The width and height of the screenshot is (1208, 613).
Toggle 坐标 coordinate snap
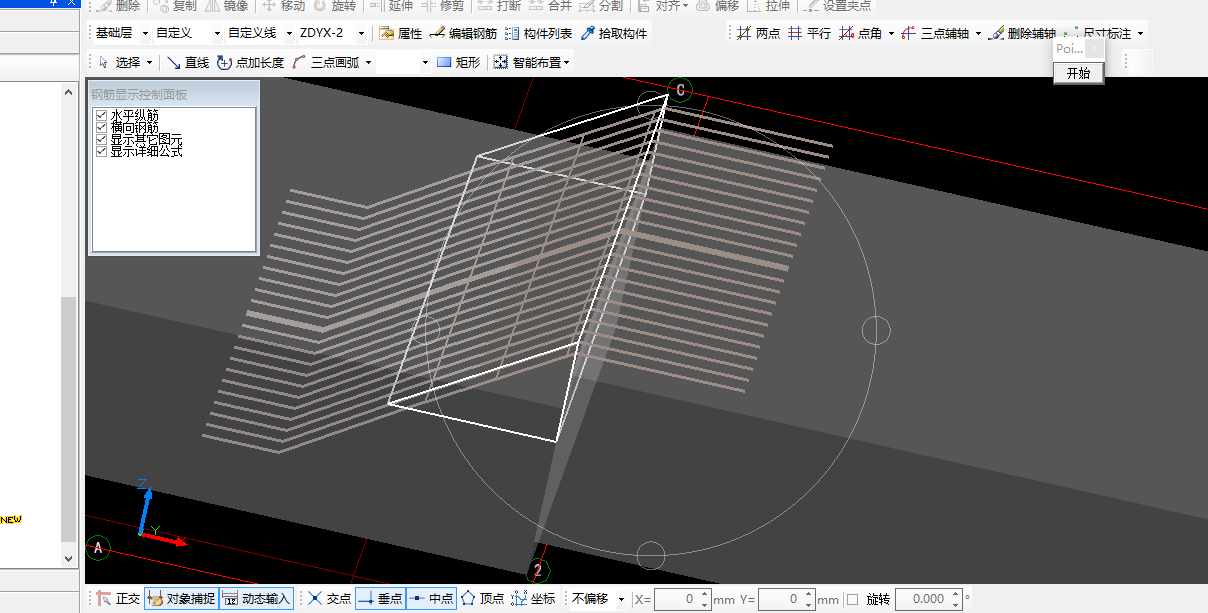(533, 599)
